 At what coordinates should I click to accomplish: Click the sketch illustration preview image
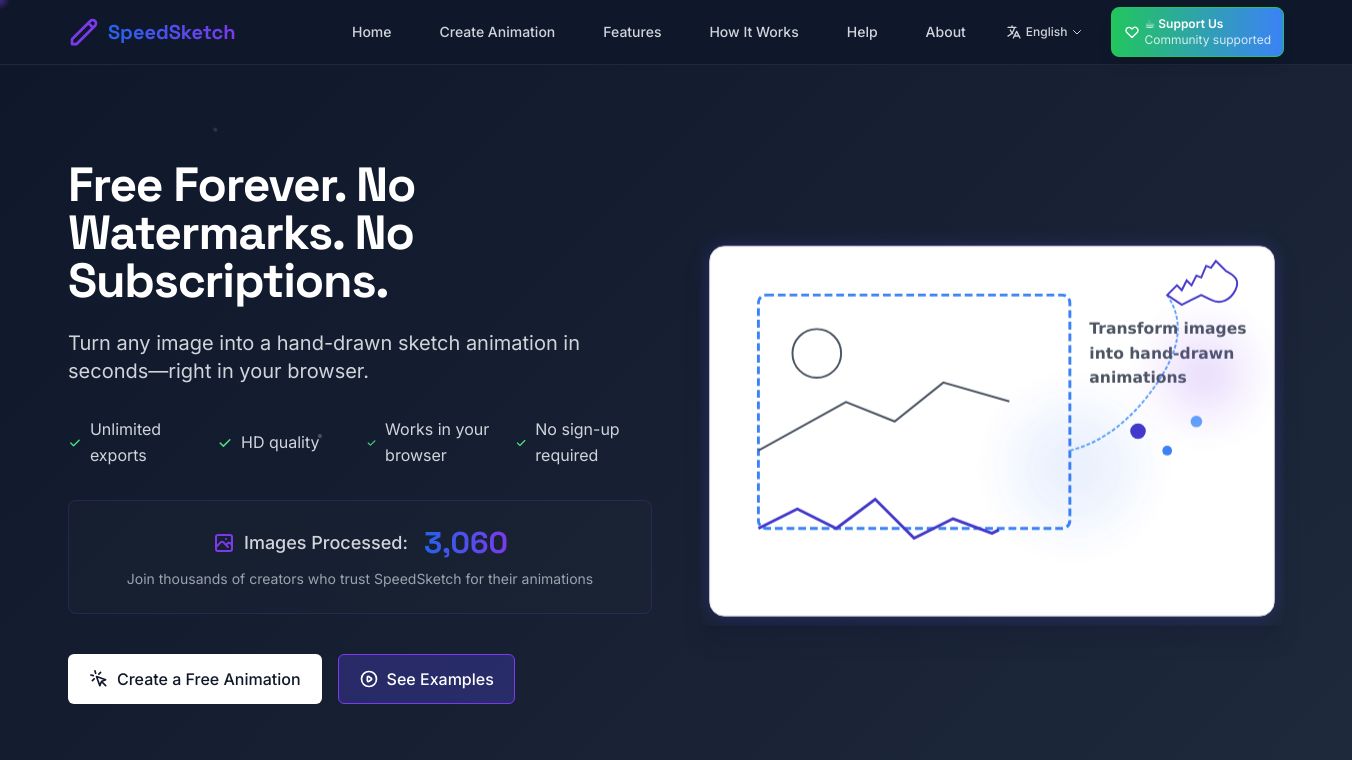(x=992, y=431)
